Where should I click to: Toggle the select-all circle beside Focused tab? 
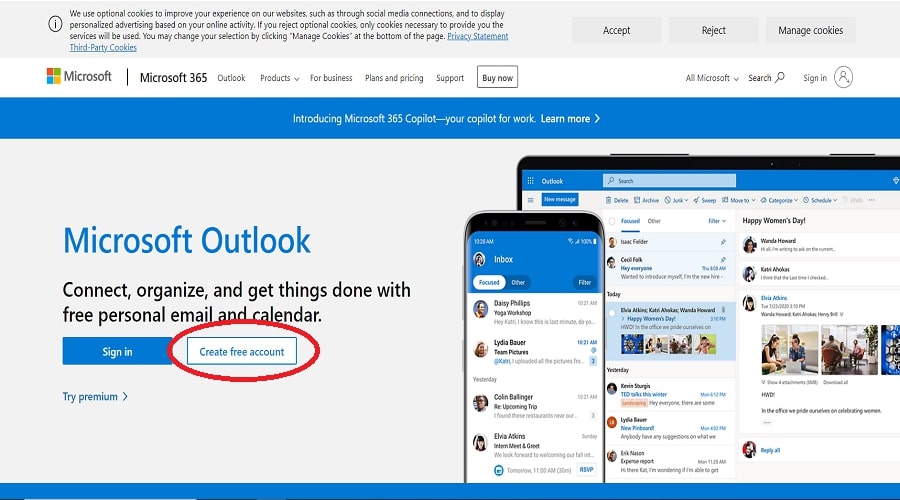click(612, 222)
